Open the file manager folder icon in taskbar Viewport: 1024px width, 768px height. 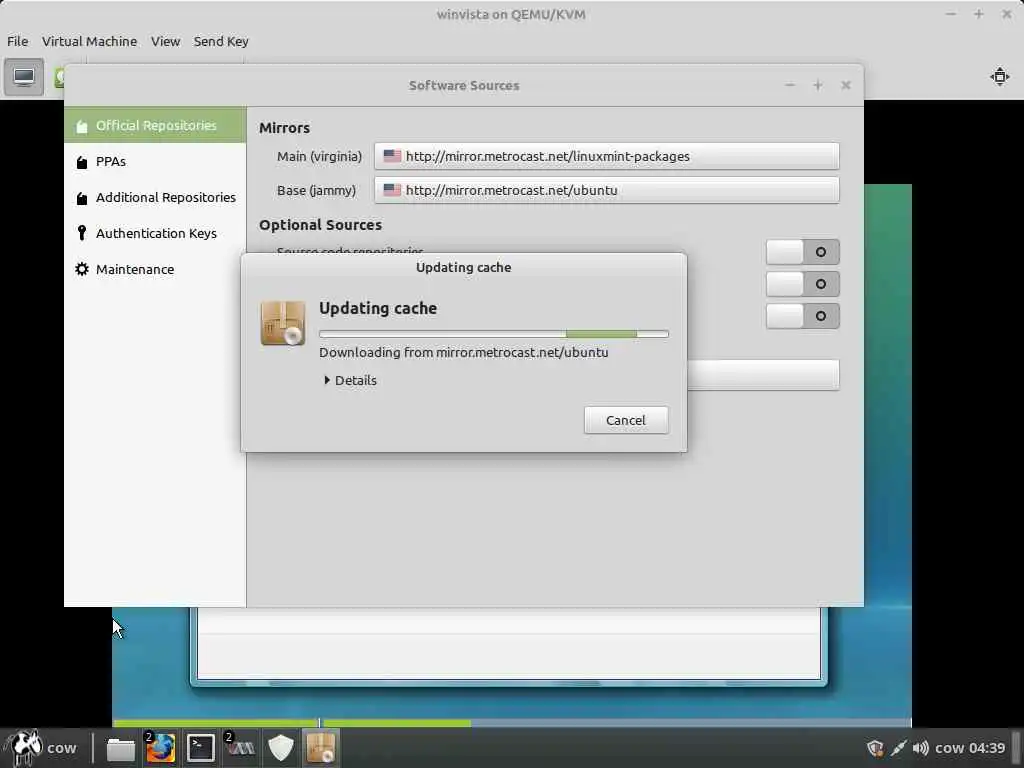point(121,748)
